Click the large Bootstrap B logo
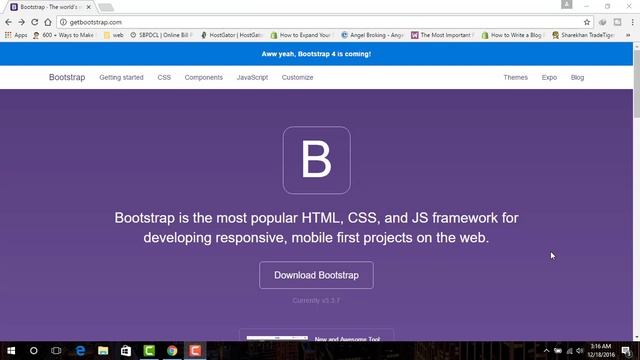Image resolution: width=640 pixels, height=360 pixels. [x=316, y=160]
